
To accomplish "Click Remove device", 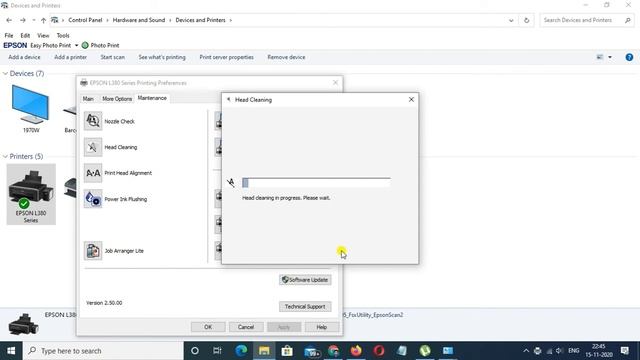I will coord(286,57).
